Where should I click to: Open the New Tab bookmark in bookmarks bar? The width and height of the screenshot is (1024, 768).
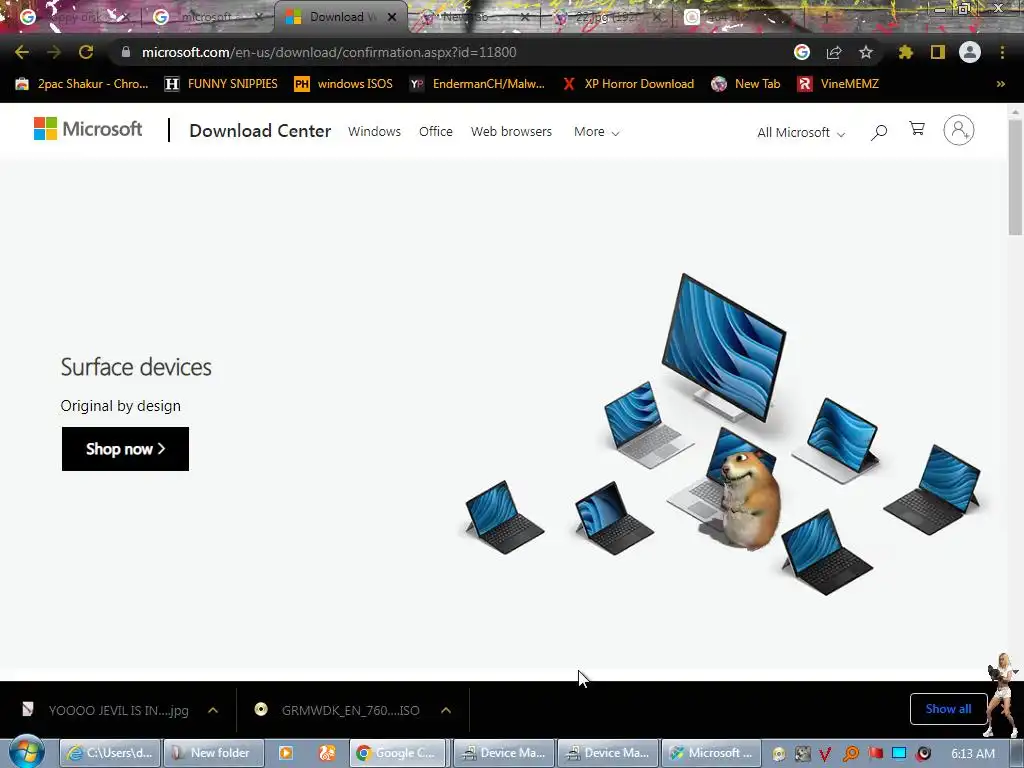click(x=746, y=84)
